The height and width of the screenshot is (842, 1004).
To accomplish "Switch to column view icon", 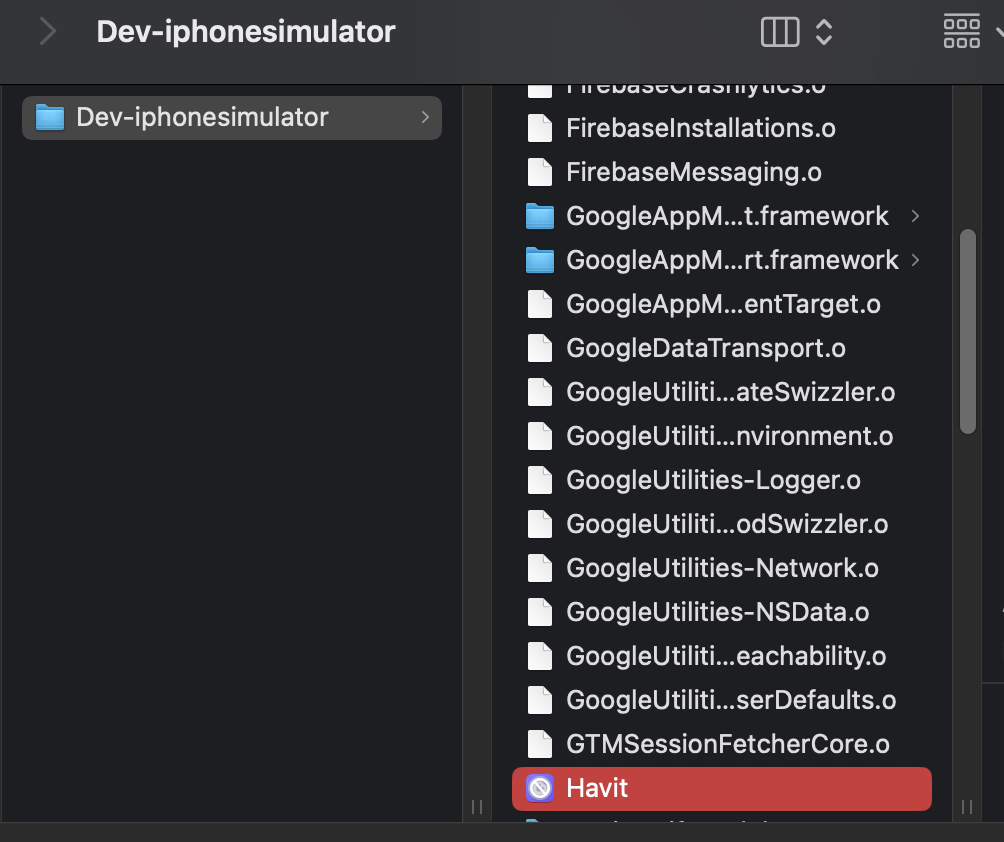I will coord(779,31).
